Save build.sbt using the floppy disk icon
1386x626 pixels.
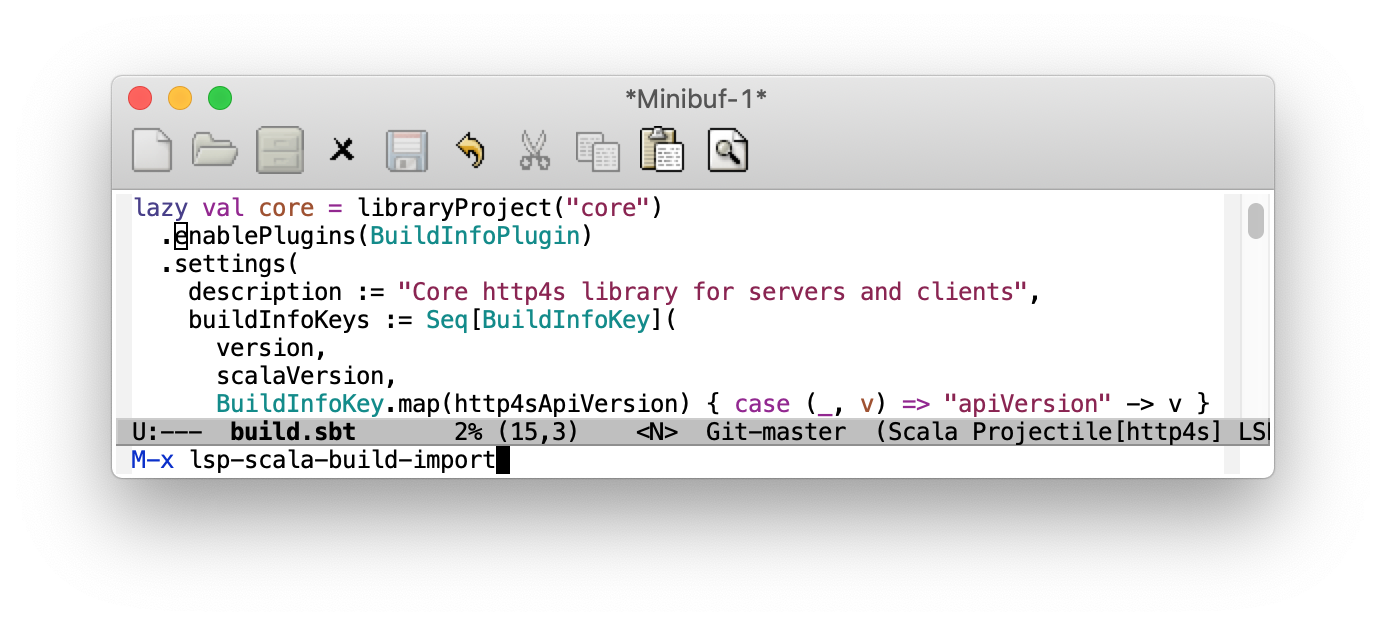pos(406,149)
